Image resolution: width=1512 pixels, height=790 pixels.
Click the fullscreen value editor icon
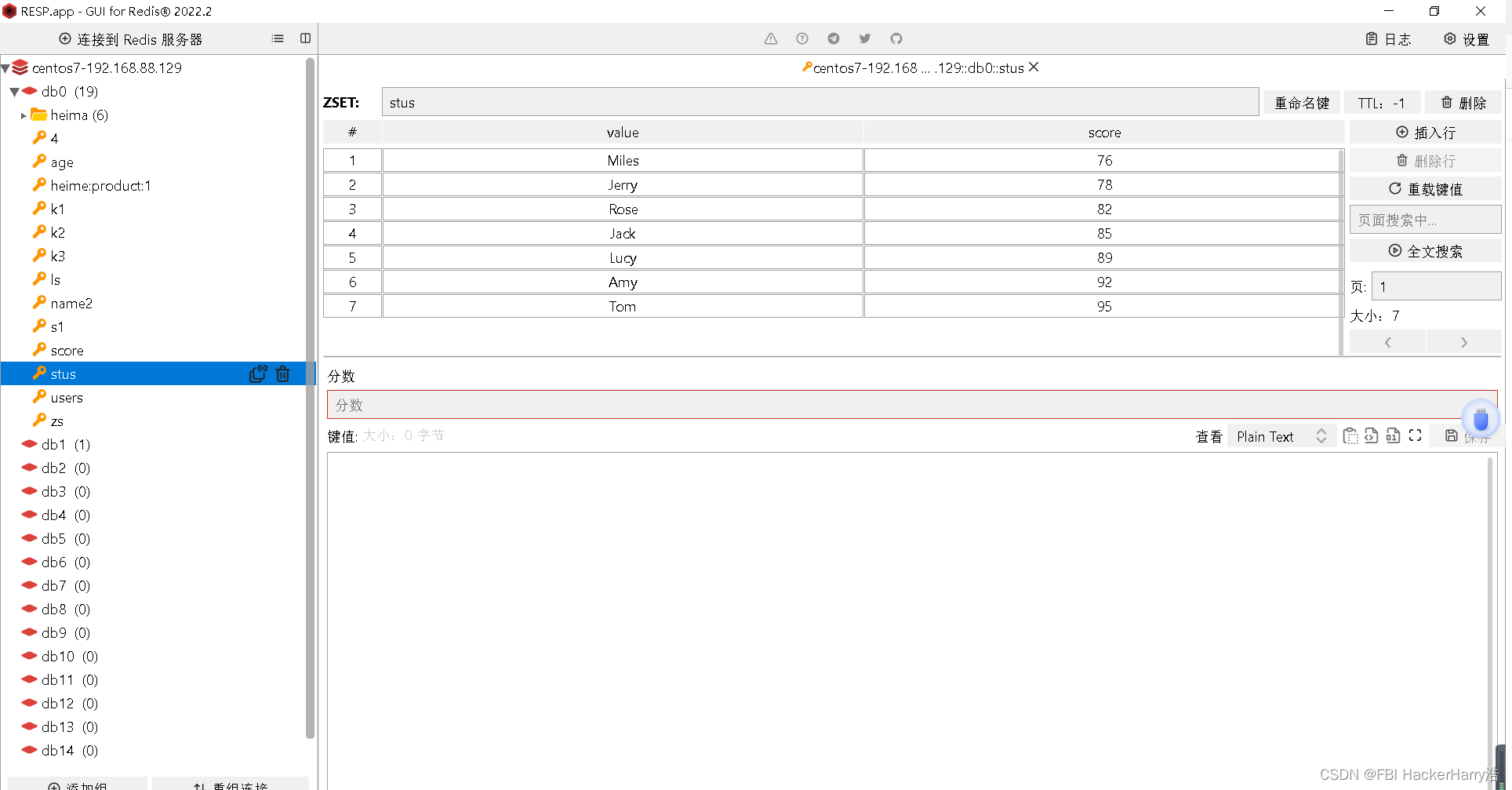coord(1416,435)
